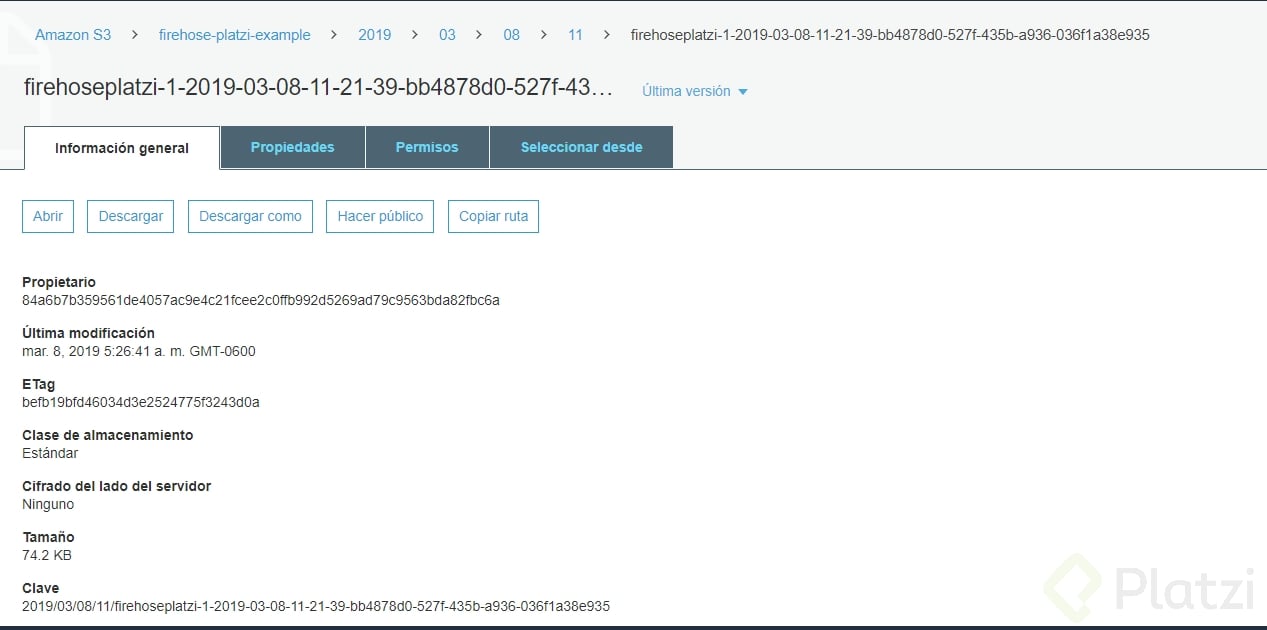Click the Última modificación date value
Viewport: 1267px width, 630px height.
[139, 351]
